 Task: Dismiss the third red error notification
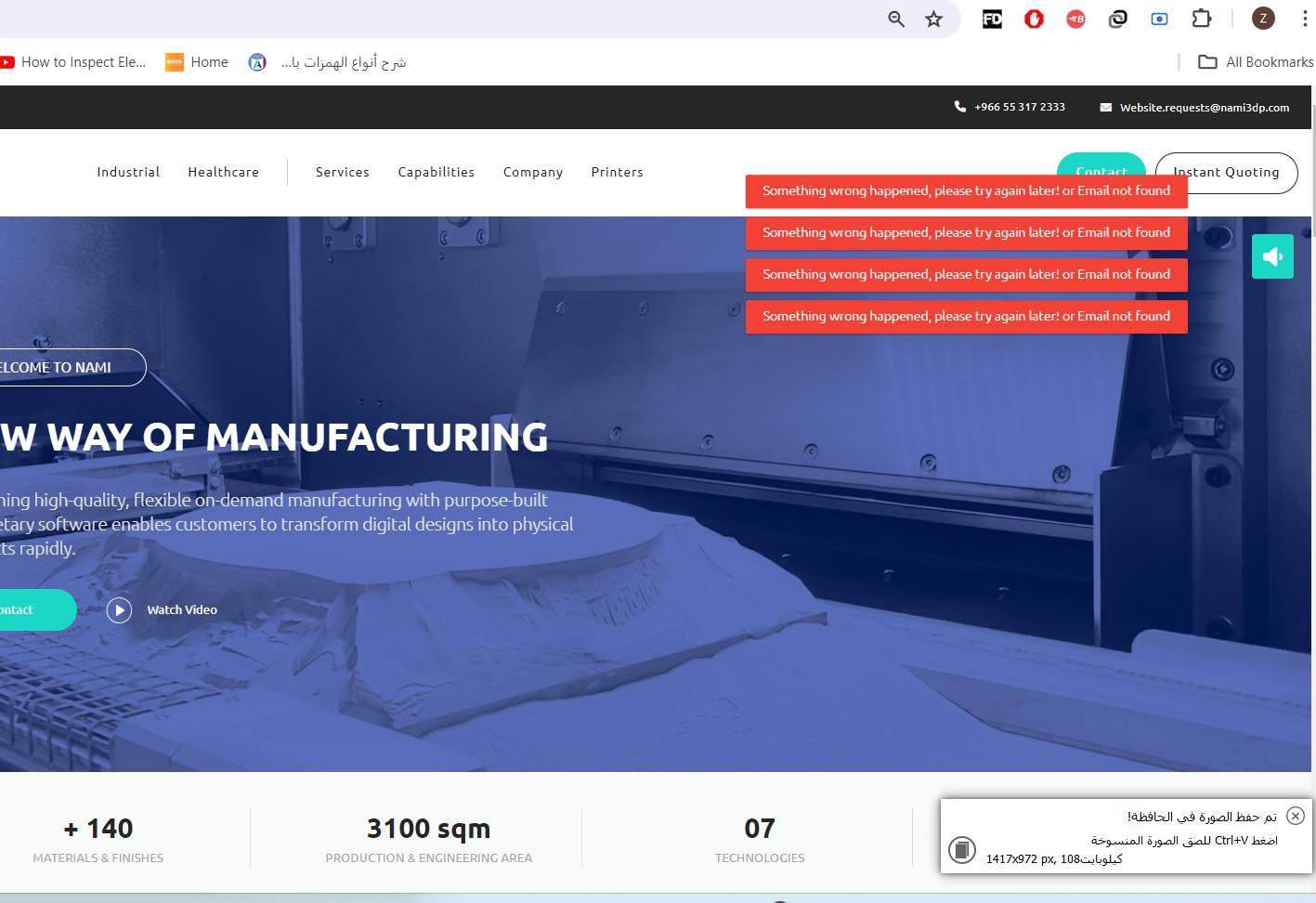tap(966, 274)
